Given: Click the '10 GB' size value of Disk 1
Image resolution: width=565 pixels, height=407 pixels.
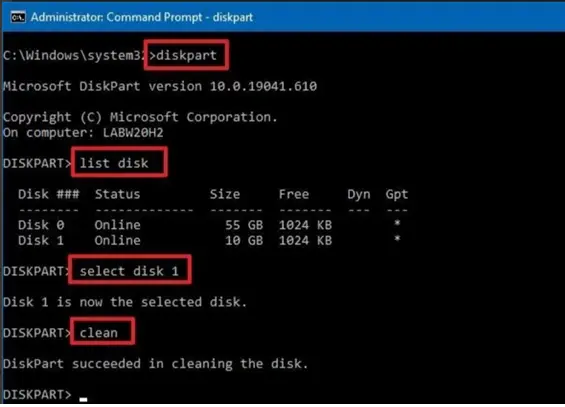Looking at the screenshot, I should pyautogui.click(x=244, y=240).
